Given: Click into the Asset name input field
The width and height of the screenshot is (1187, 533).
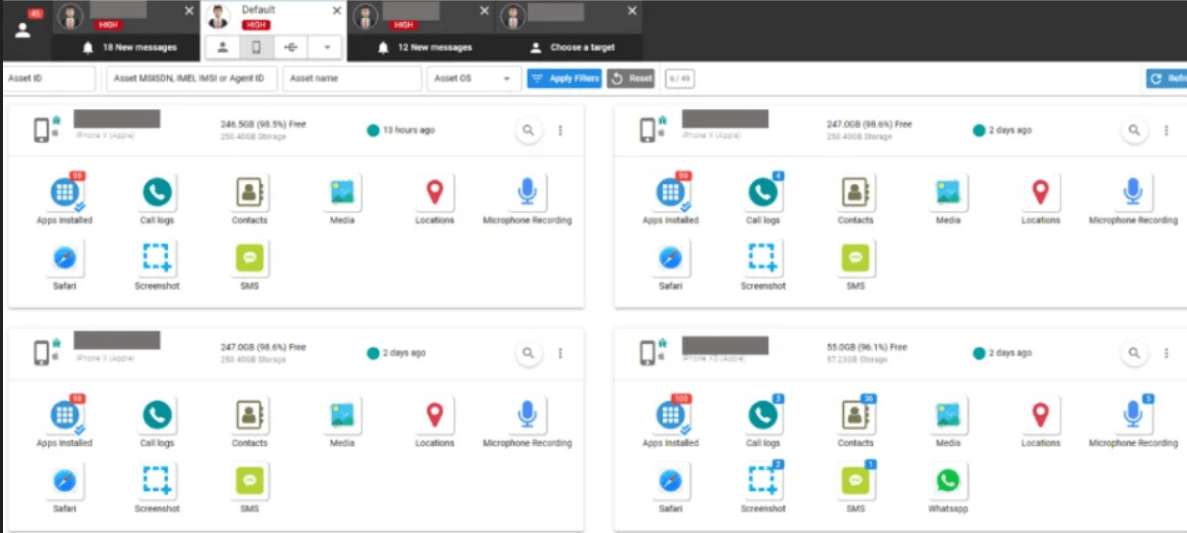Looking at the screenshot, I should tap(352, 78).
